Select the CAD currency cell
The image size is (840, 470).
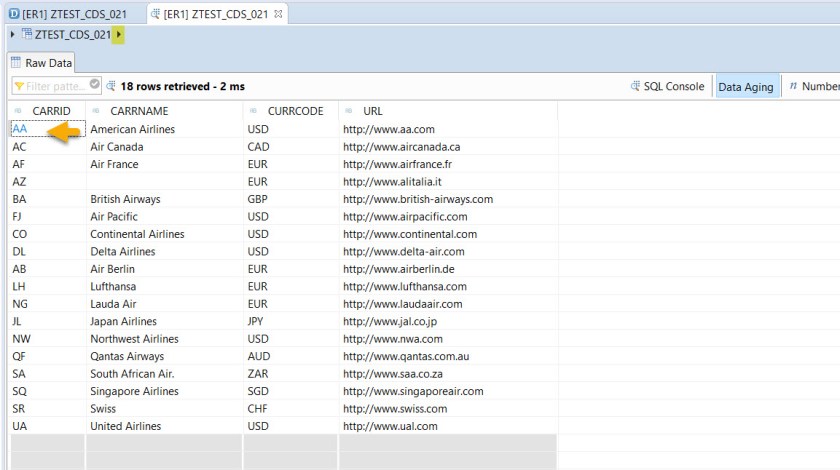point(291,147)
